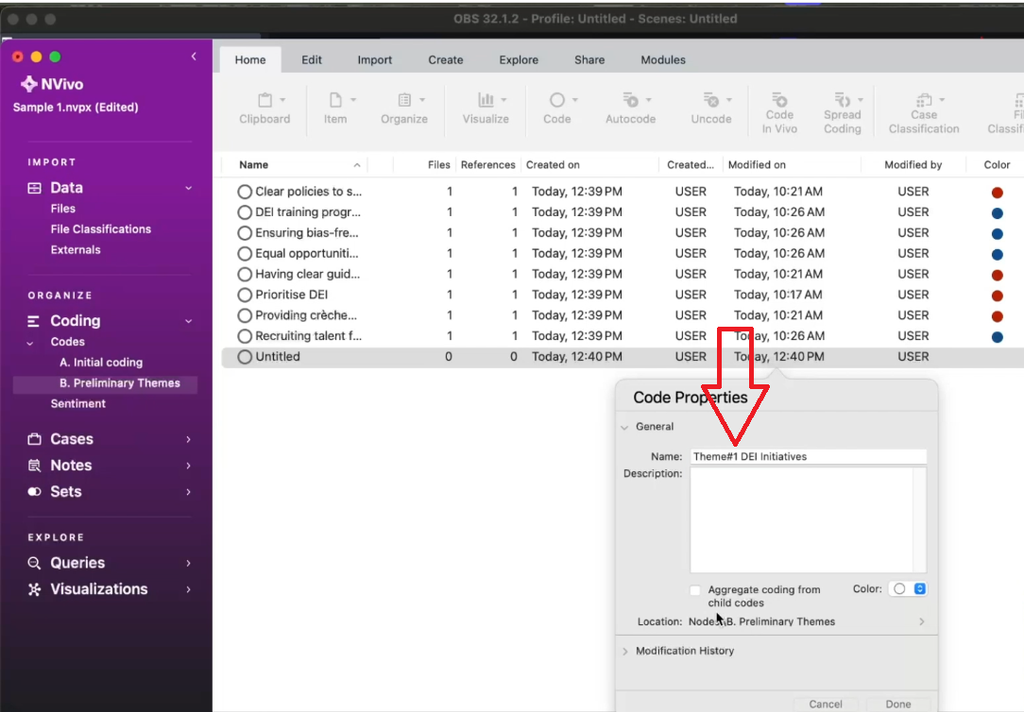The width and height of the screenshot is (1024, 712).
Task: Click the Cancel button
Action: tap(825, 704)
